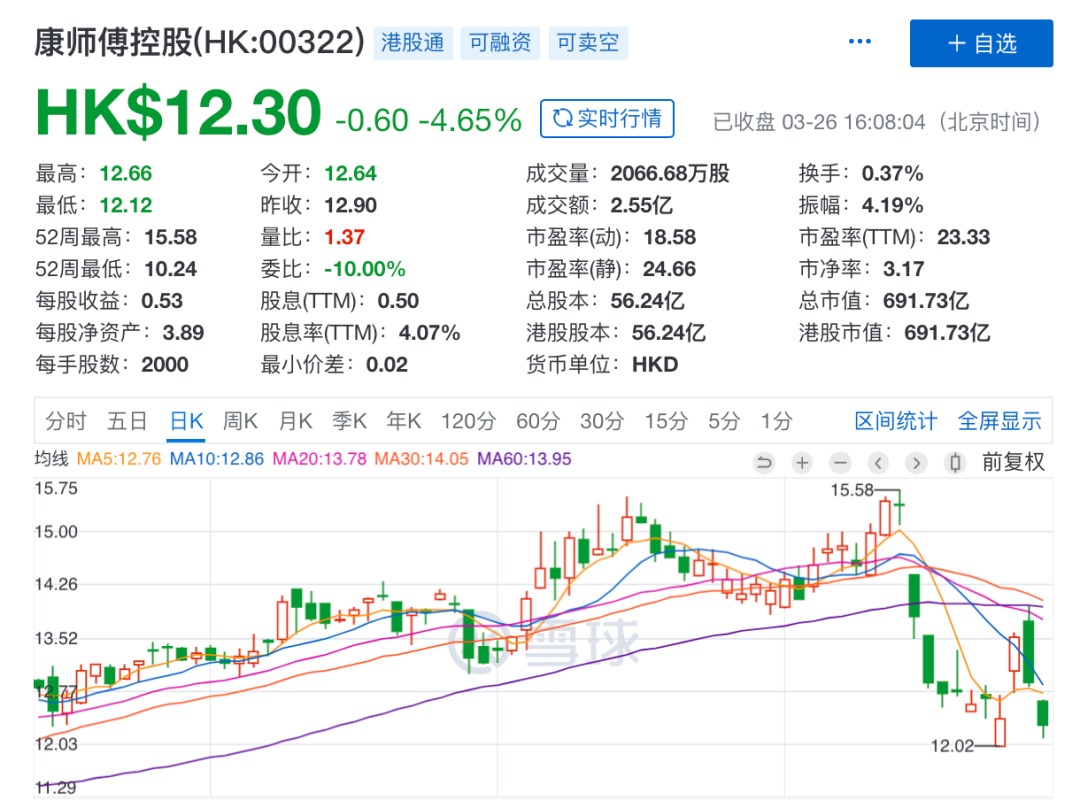Switch to the 分时 chart tab
The width and height of the screenshot is (1080, 800).
coord(66,421)
